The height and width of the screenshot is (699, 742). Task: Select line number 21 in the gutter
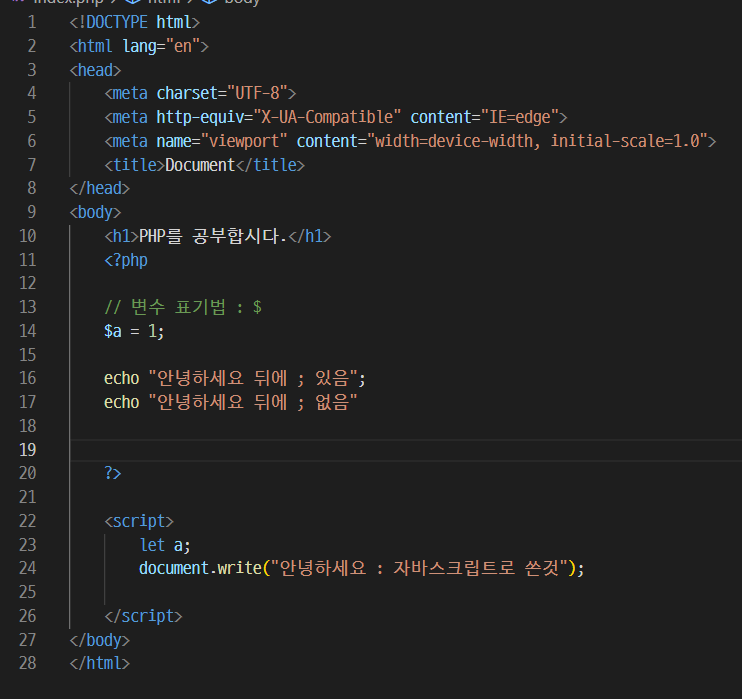27,497
